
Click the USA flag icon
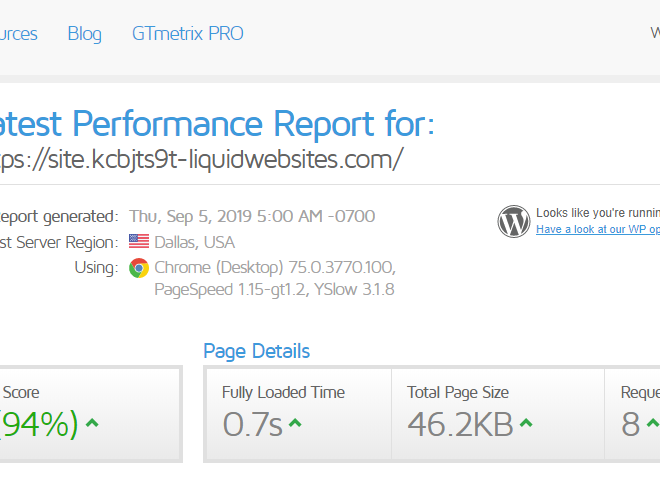point(139,242)
